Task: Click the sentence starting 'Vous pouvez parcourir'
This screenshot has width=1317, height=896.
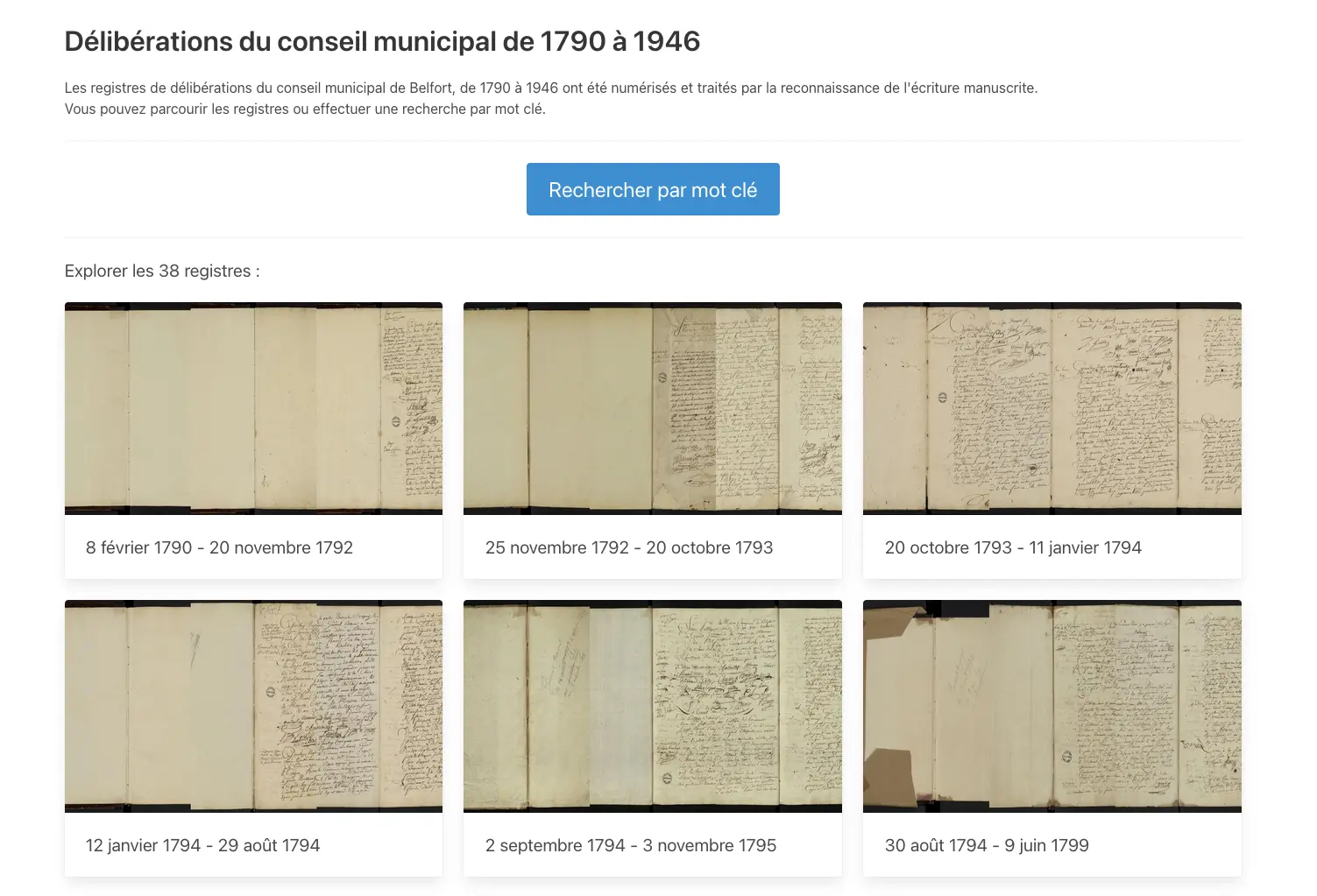Action: (x=305, y=109)
